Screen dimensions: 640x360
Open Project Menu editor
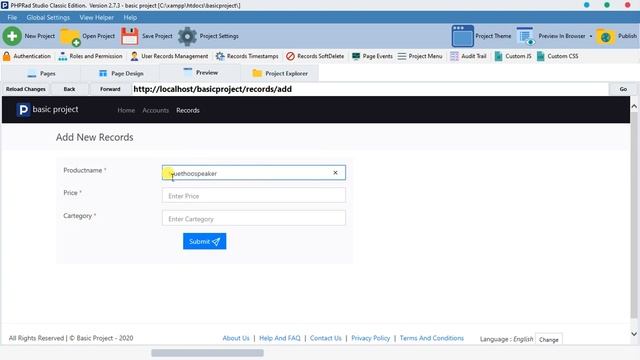(420, 56)
